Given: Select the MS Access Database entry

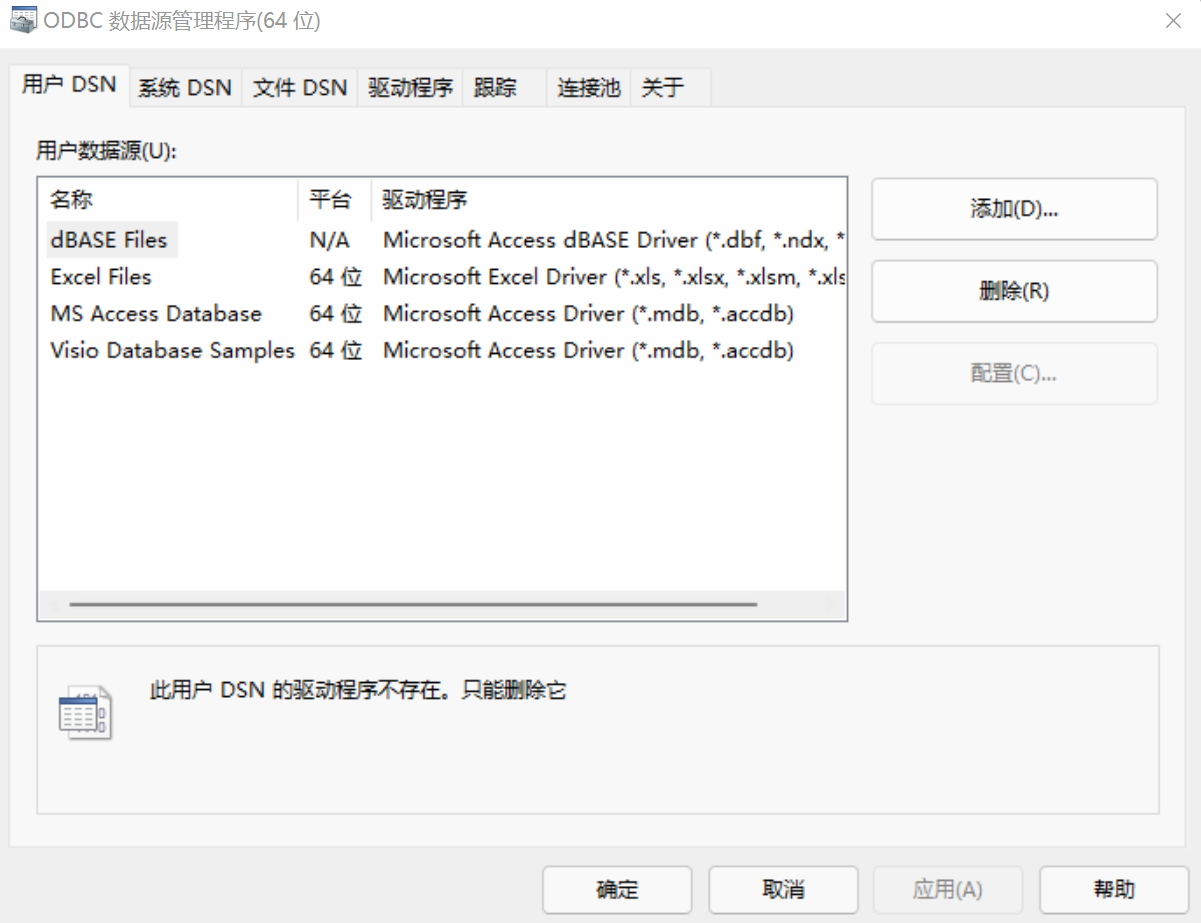Looking at the screenshot, I should (155, 314).
